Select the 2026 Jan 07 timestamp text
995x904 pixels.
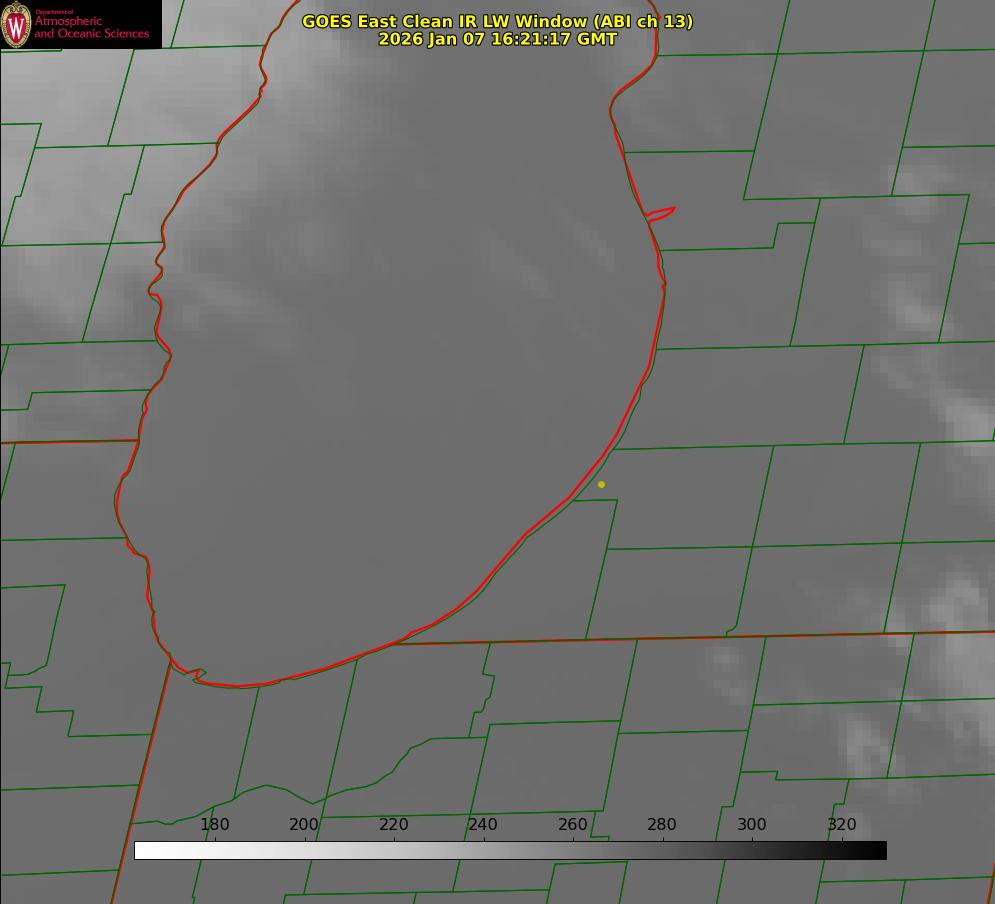497,40
